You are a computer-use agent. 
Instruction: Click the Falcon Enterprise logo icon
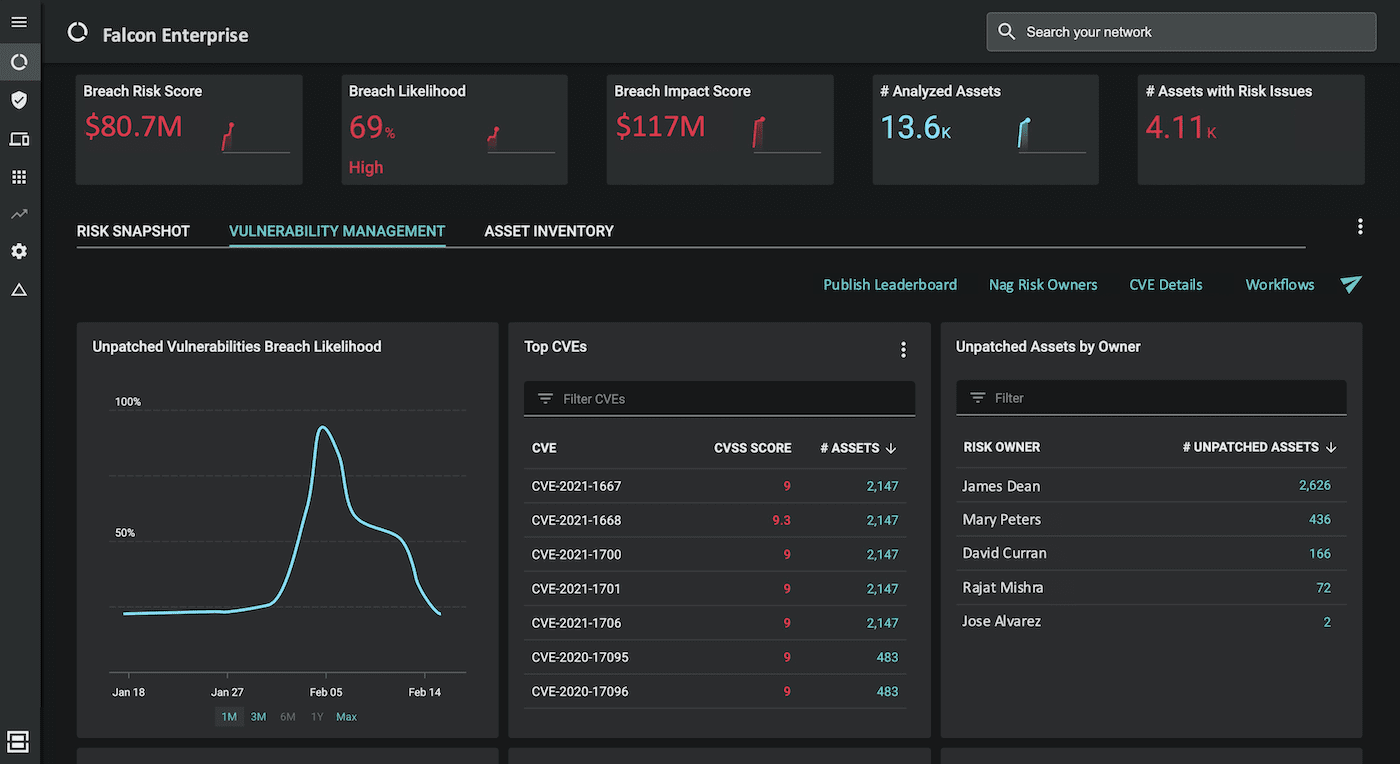pyautogui.click(x=77, y=33)
